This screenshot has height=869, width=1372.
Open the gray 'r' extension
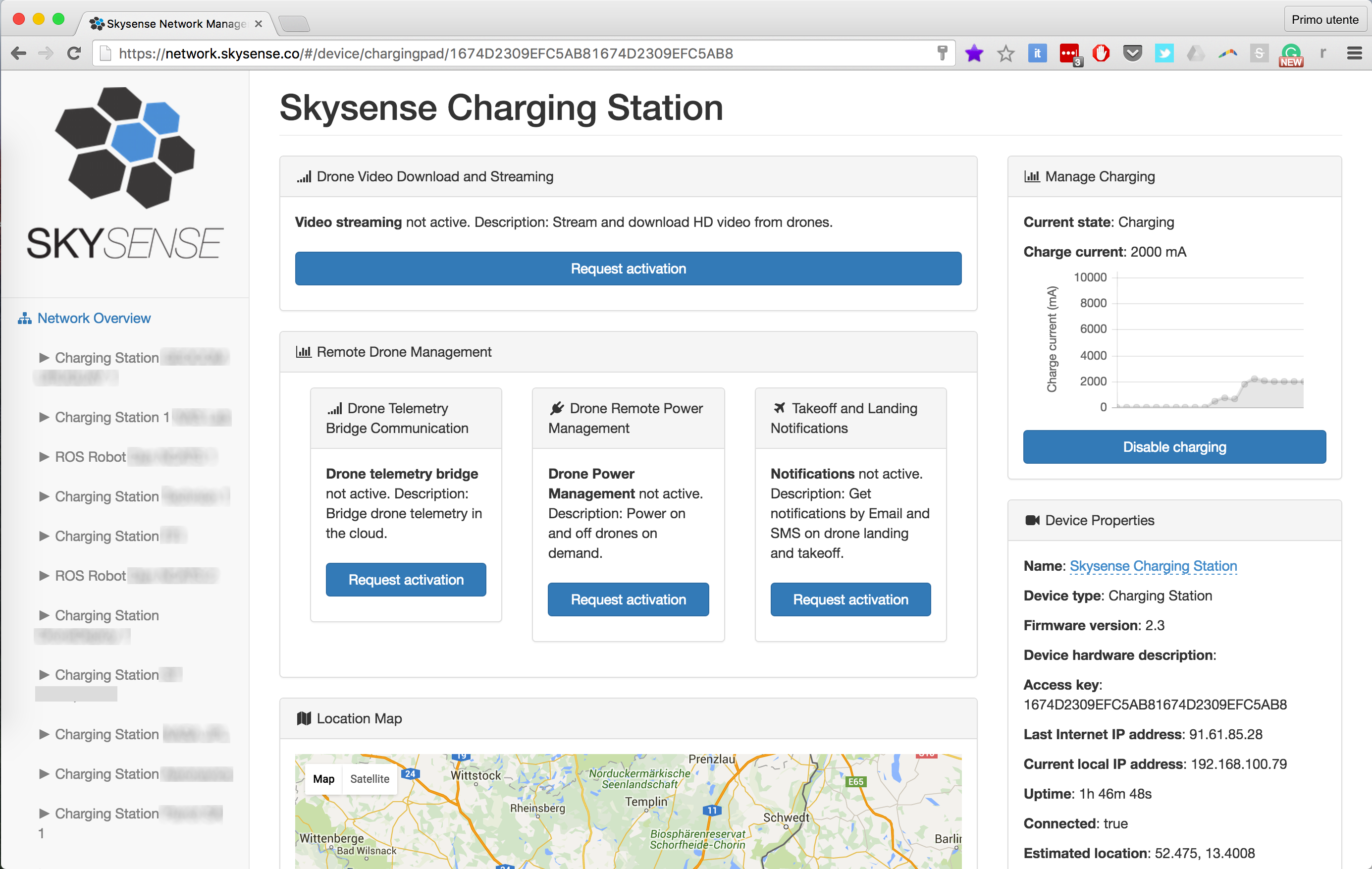tap(1322, 54)
